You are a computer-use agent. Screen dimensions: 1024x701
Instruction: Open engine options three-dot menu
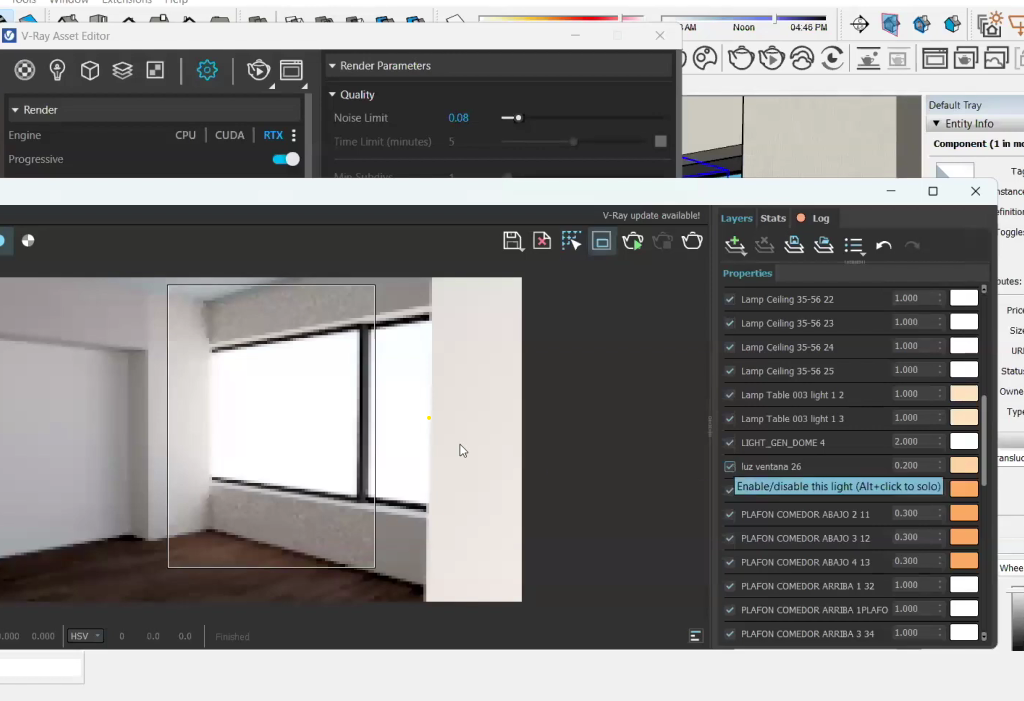pos(294,135)
